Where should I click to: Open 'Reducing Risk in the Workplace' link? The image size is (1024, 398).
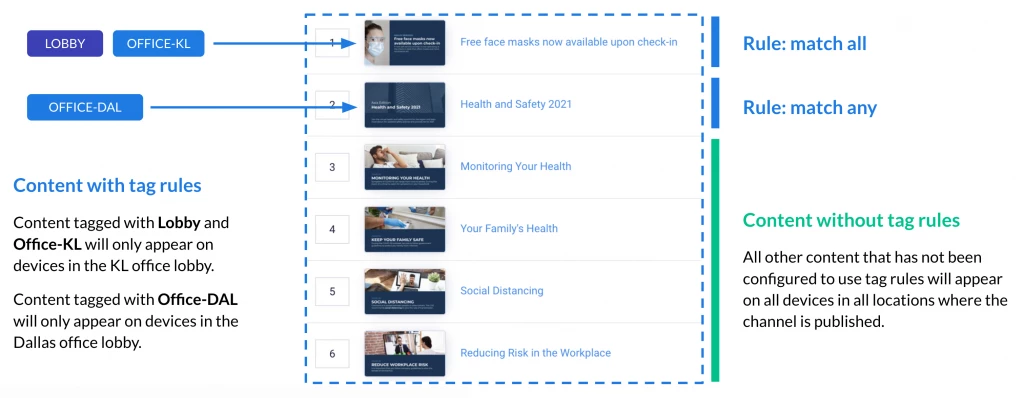(x=536, y=353)
